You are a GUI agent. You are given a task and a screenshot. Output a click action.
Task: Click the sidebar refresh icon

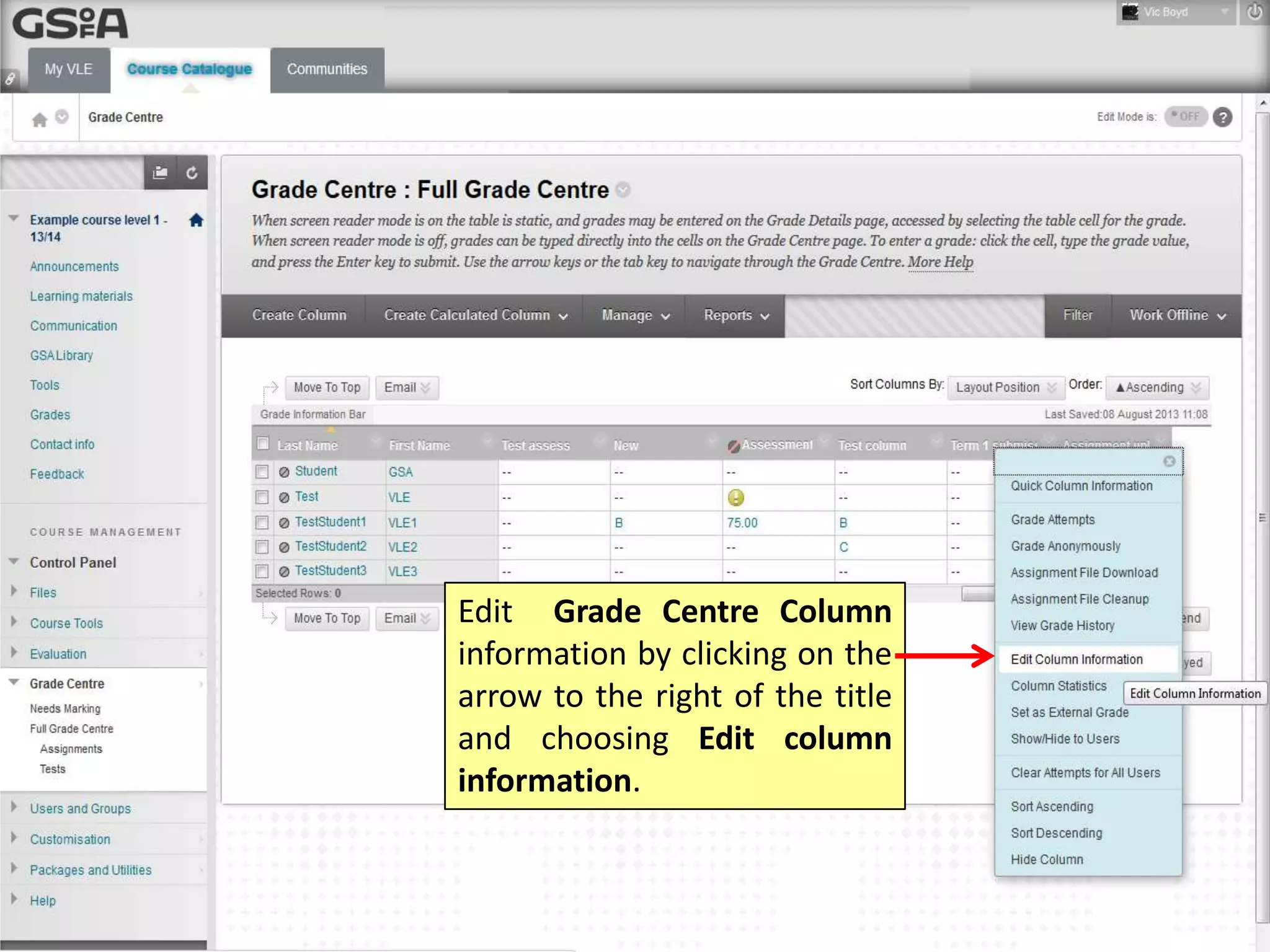pyautogui.click(x=192, y=172)
